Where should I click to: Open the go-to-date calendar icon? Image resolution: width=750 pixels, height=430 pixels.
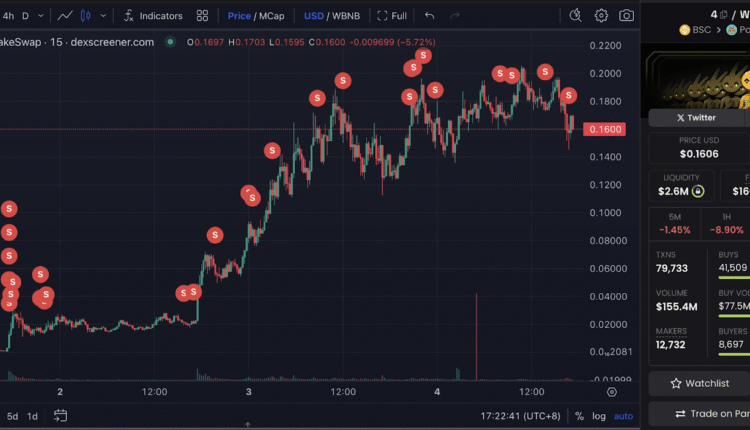(61, 416)
